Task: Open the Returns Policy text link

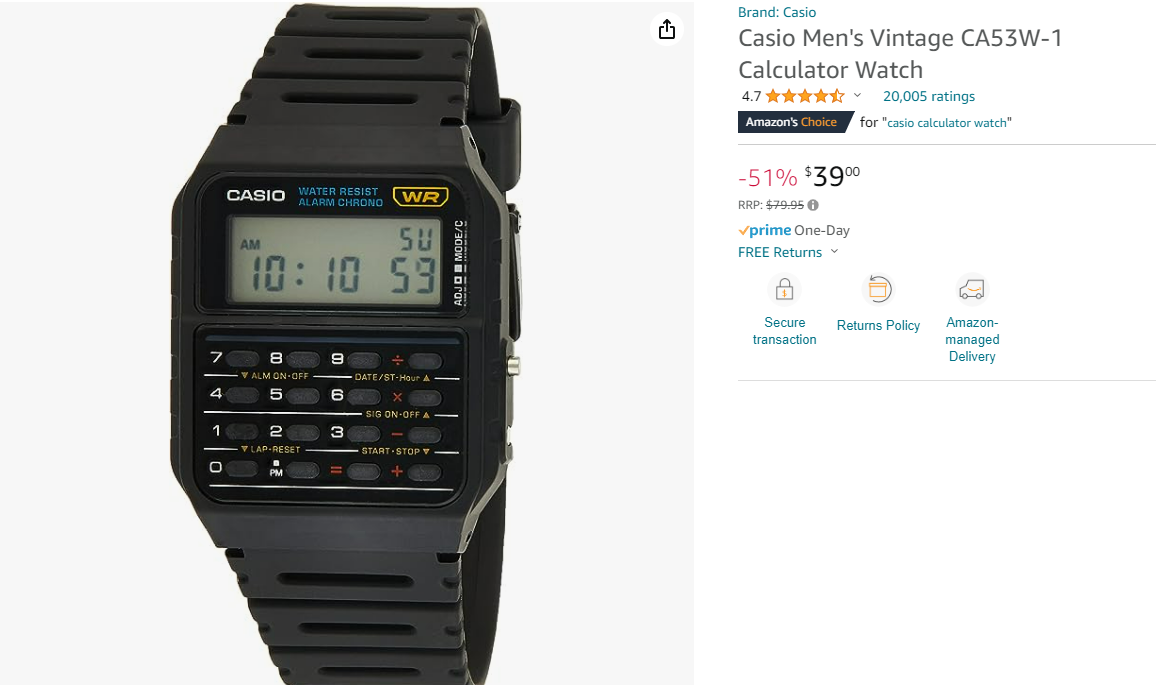Action: 878,325
